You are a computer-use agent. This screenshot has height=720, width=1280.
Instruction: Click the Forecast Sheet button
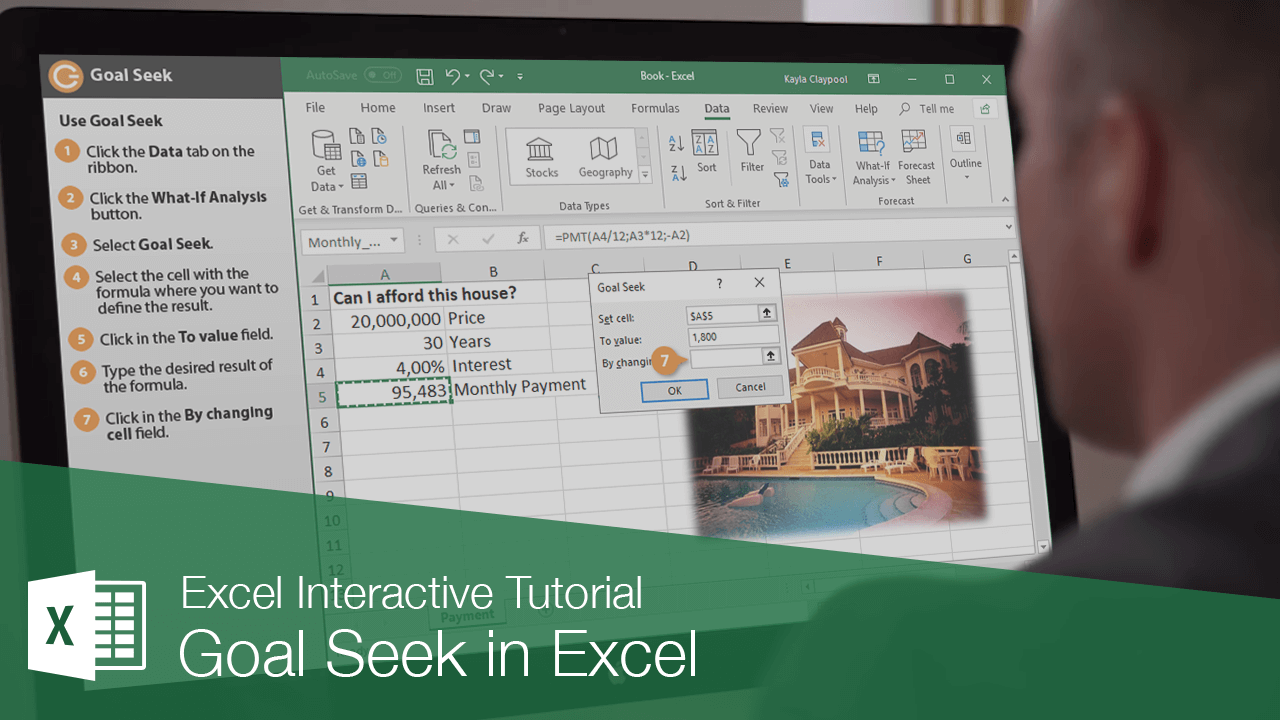[917, 158]
